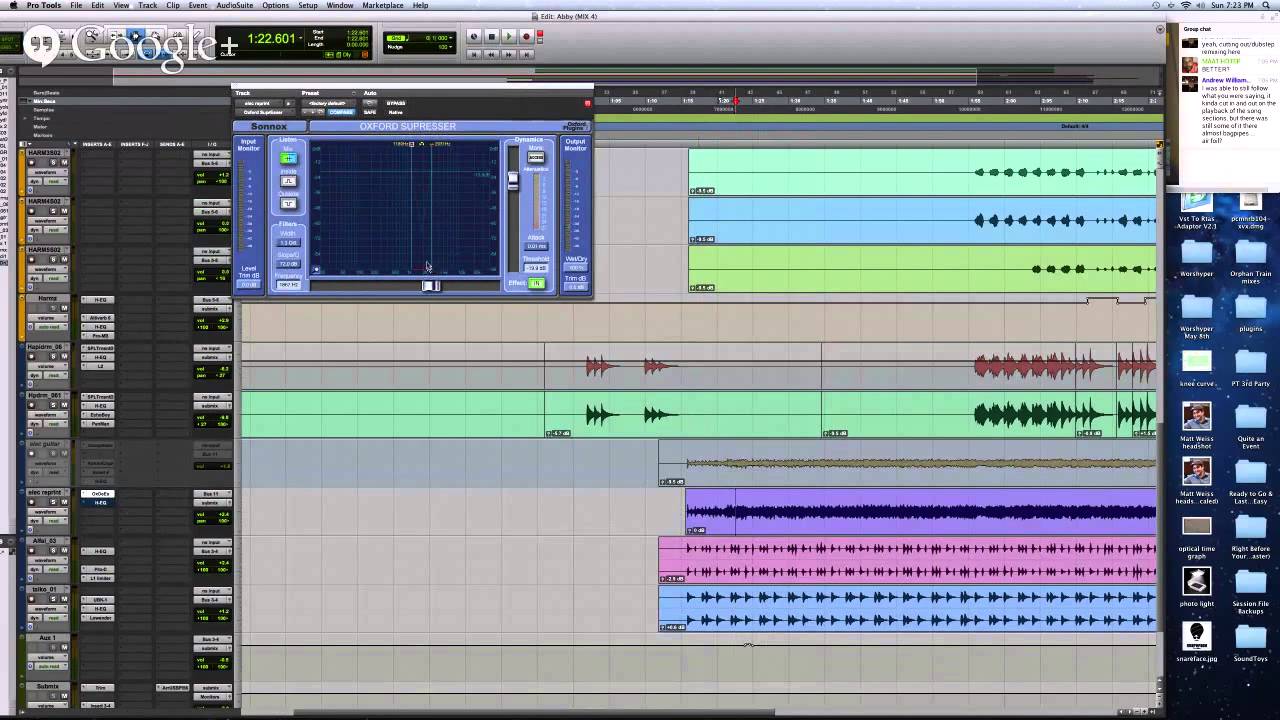Click the band handle marked 1180Hz
This screenshot has height=720, width=1280.
(411, 144)
